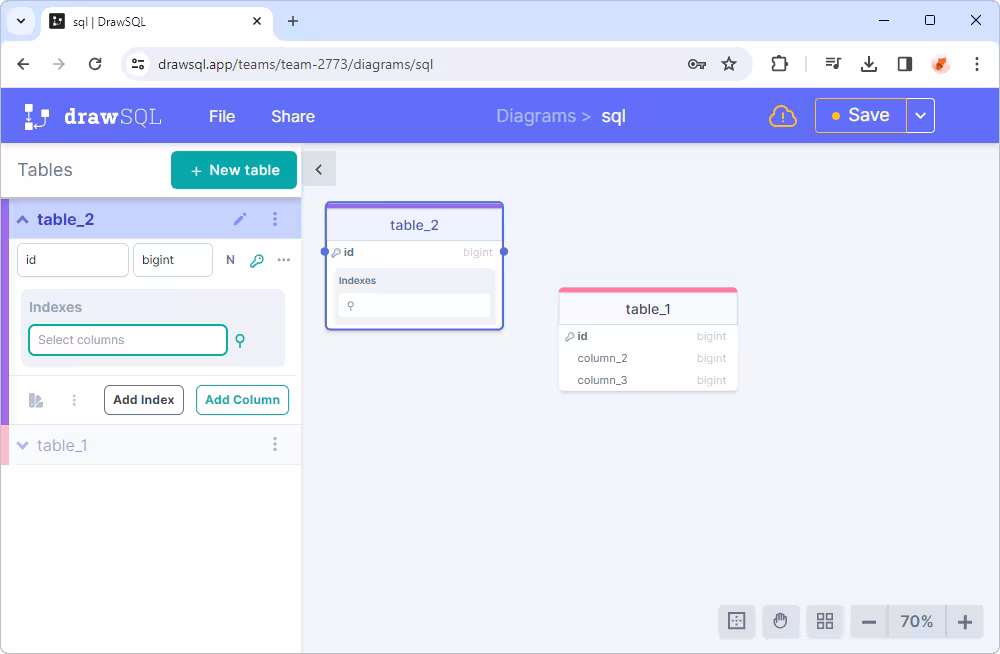Click the 70% zoom level display
The width and height of the screenshot is (1000, 654).
(x=916, y=621)
